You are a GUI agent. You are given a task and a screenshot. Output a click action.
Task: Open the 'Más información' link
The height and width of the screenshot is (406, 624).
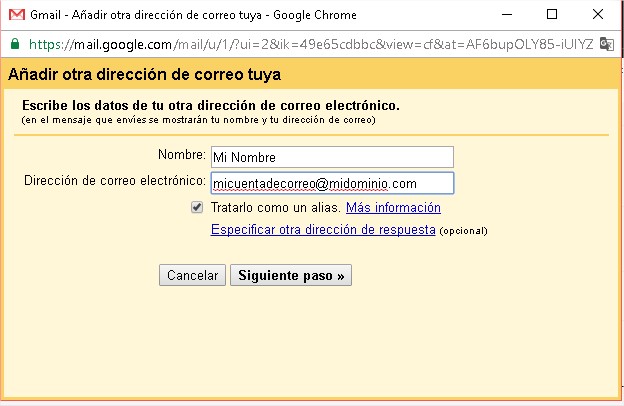coord(393,208)
